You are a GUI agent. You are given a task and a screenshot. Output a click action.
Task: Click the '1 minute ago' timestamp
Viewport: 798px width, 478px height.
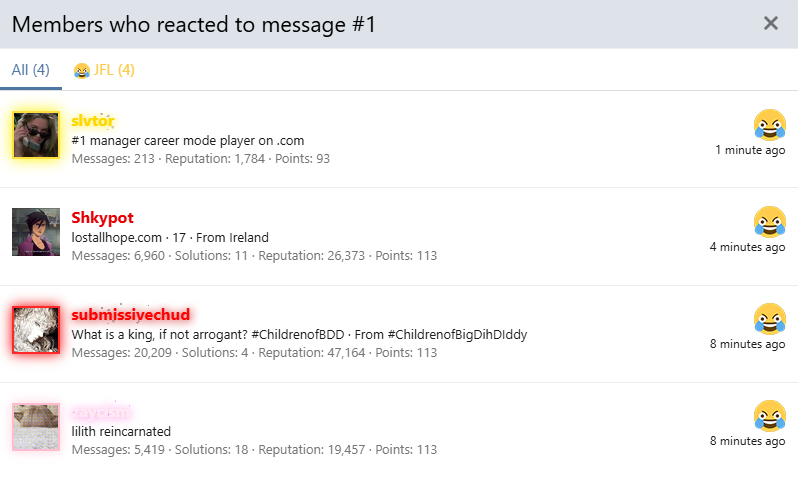pyautogui.click(x=750, y=150)
